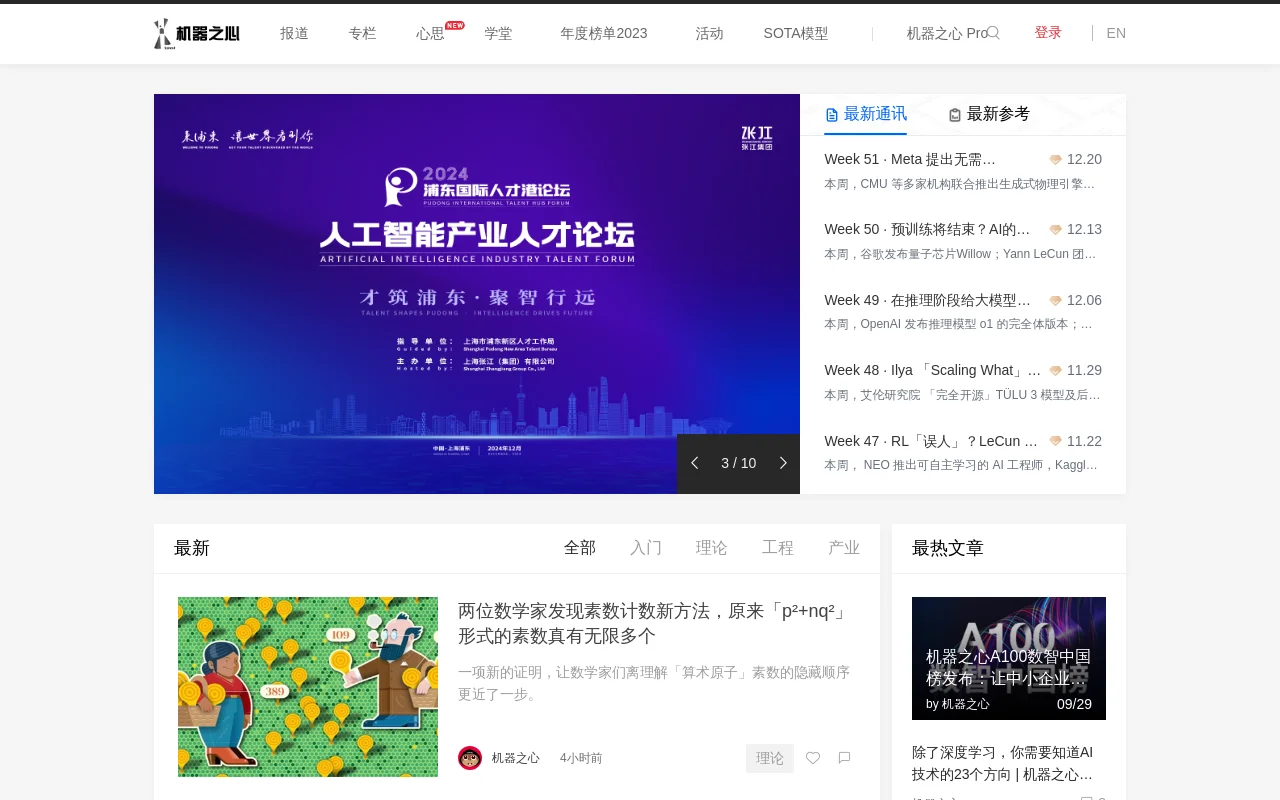The image size is (1280, 800).
Task: Click the 机器之心 logo in header
Action: coord(197,33)
